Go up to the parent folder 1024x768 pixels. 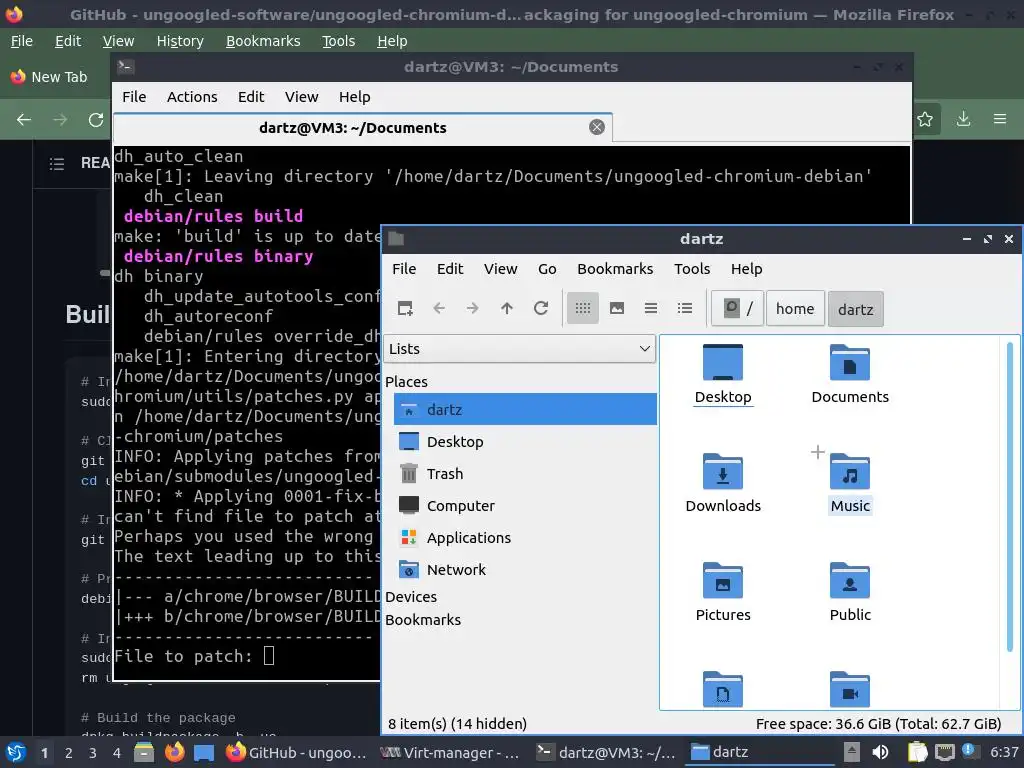tap(507, 308)
